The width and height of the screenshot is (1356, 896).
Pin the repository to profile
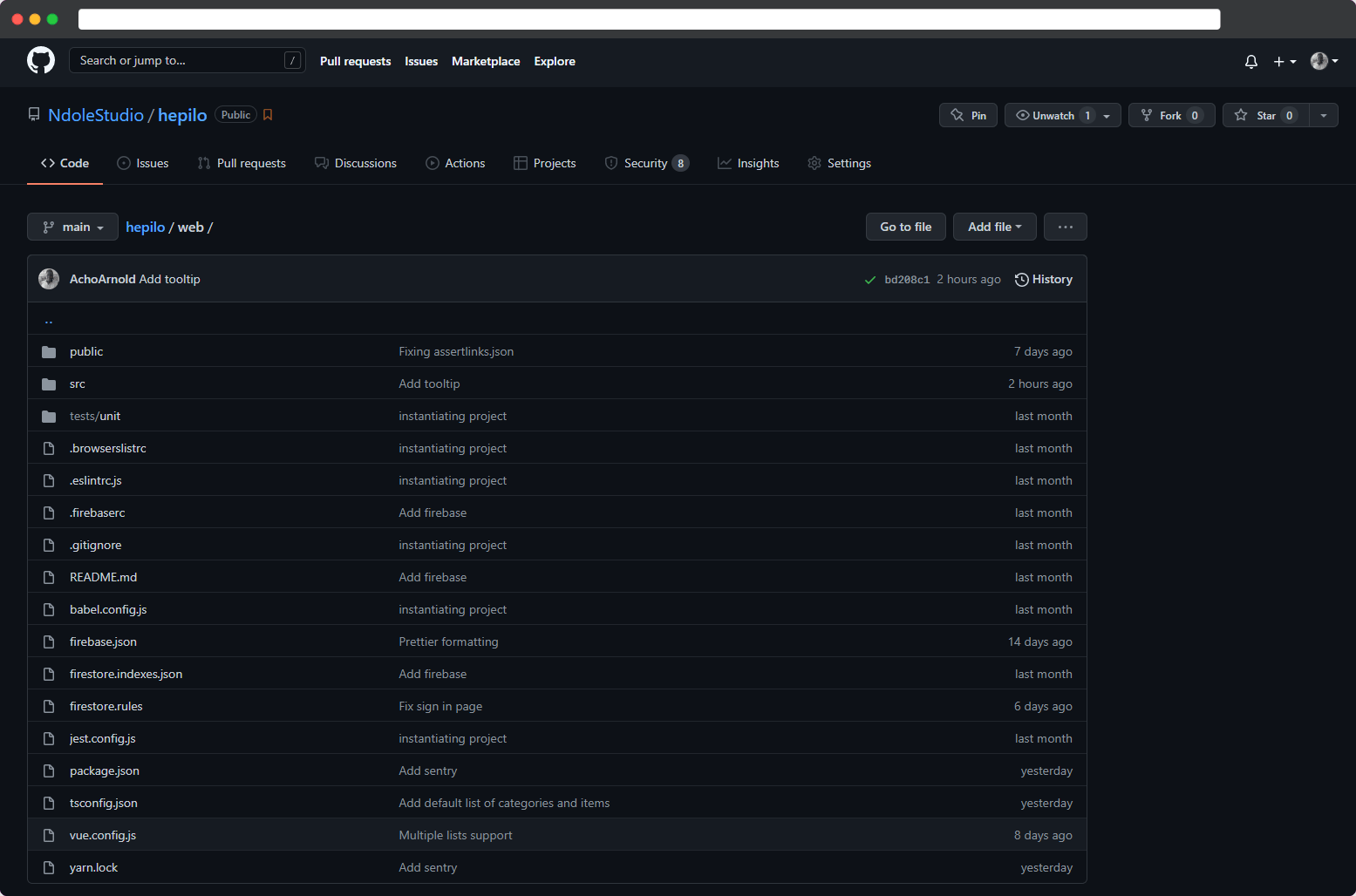coord(968,116)
